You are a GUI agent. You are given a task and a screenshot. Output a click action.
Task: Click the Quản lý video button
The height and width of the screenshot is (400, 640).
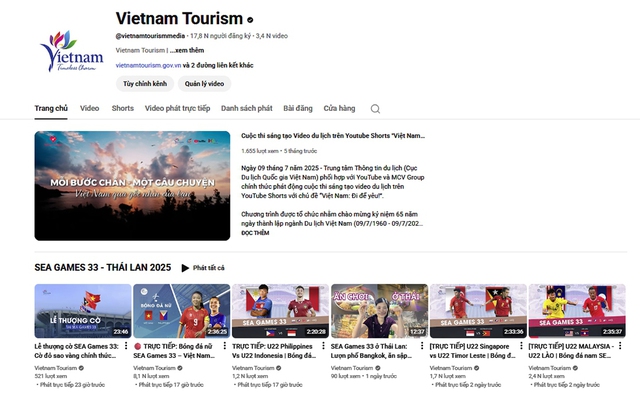pos(204,84)
